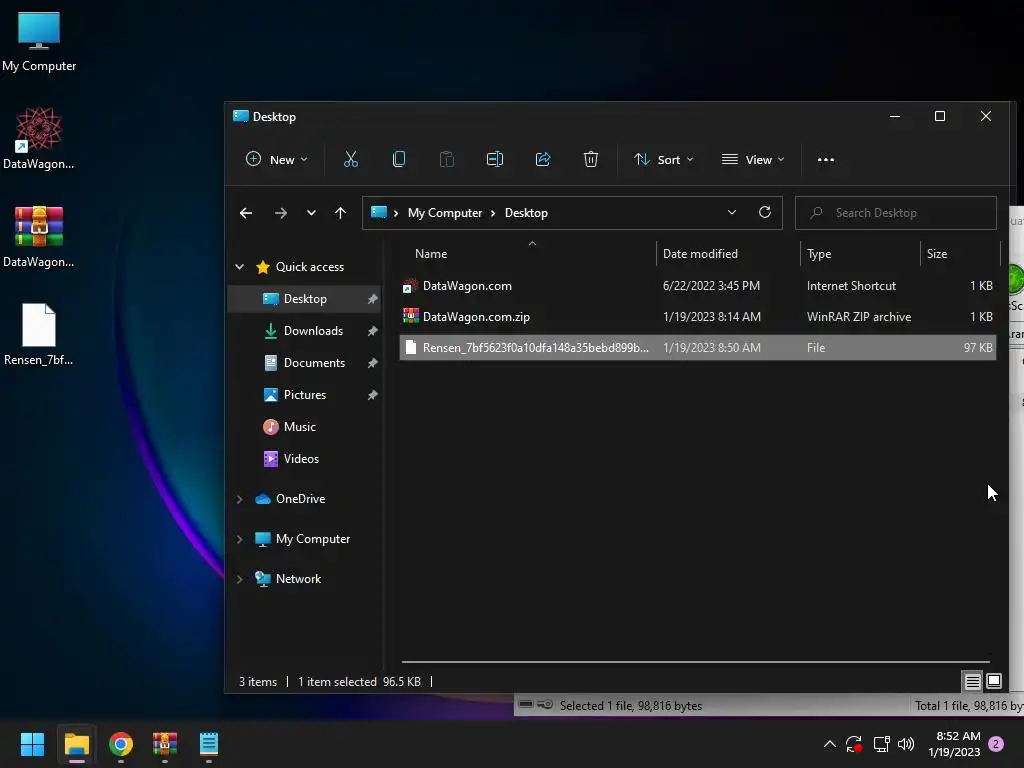Expand the OneDrive tree node

click(240, 499)
